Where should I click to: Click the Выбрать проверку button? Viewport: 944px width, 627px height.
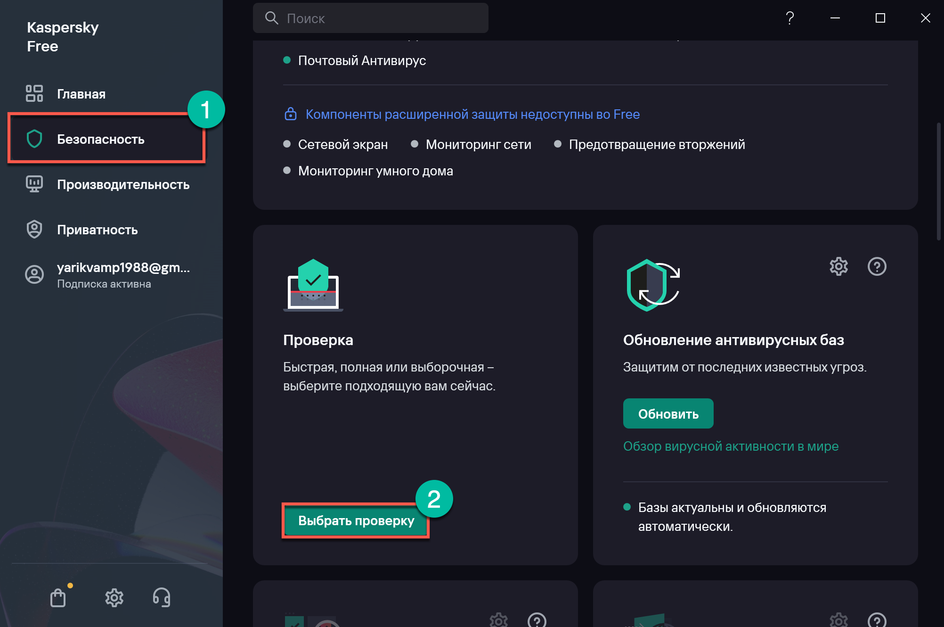click(356, 521)
